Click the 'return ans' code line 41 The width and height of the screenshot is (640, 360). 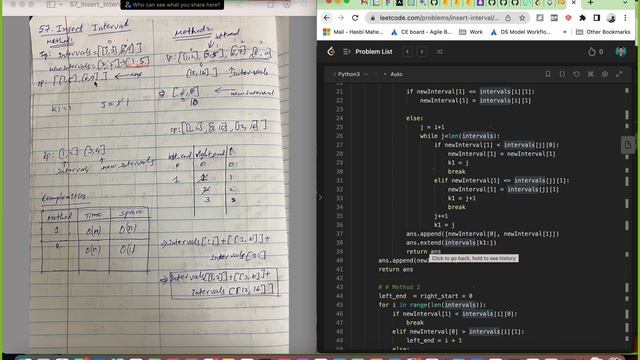pos(396,269)
